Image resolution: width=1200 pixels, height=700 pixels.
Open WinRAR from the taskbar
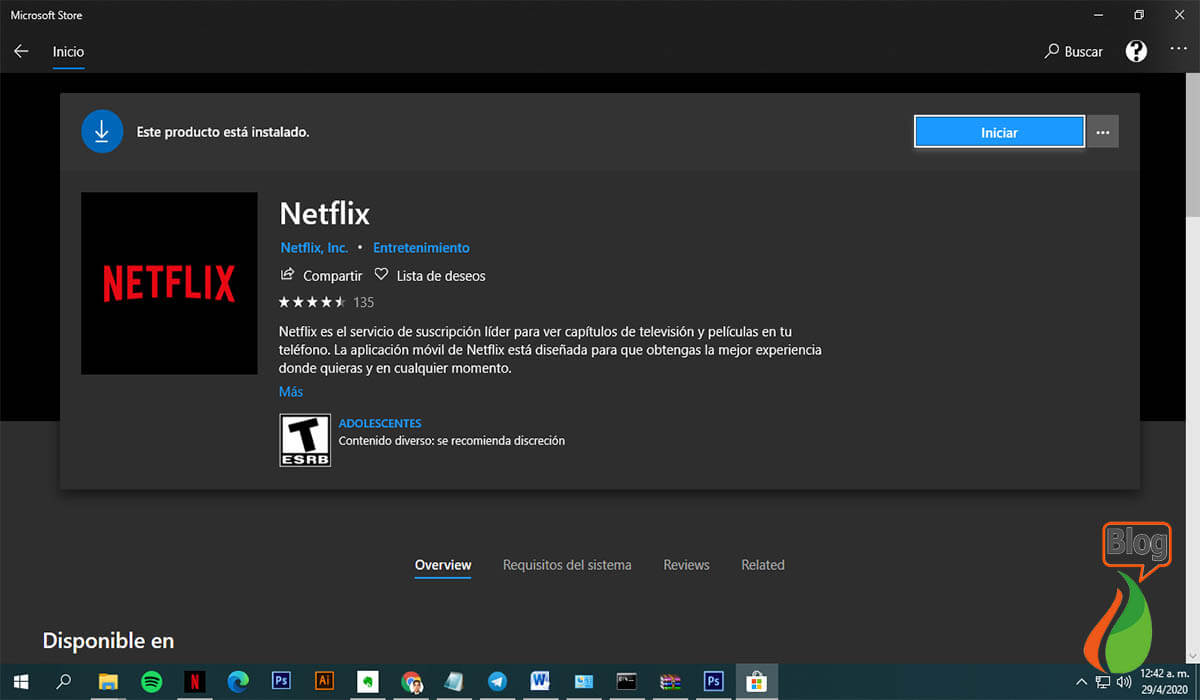pyautogui.click(x=670, y=681)
